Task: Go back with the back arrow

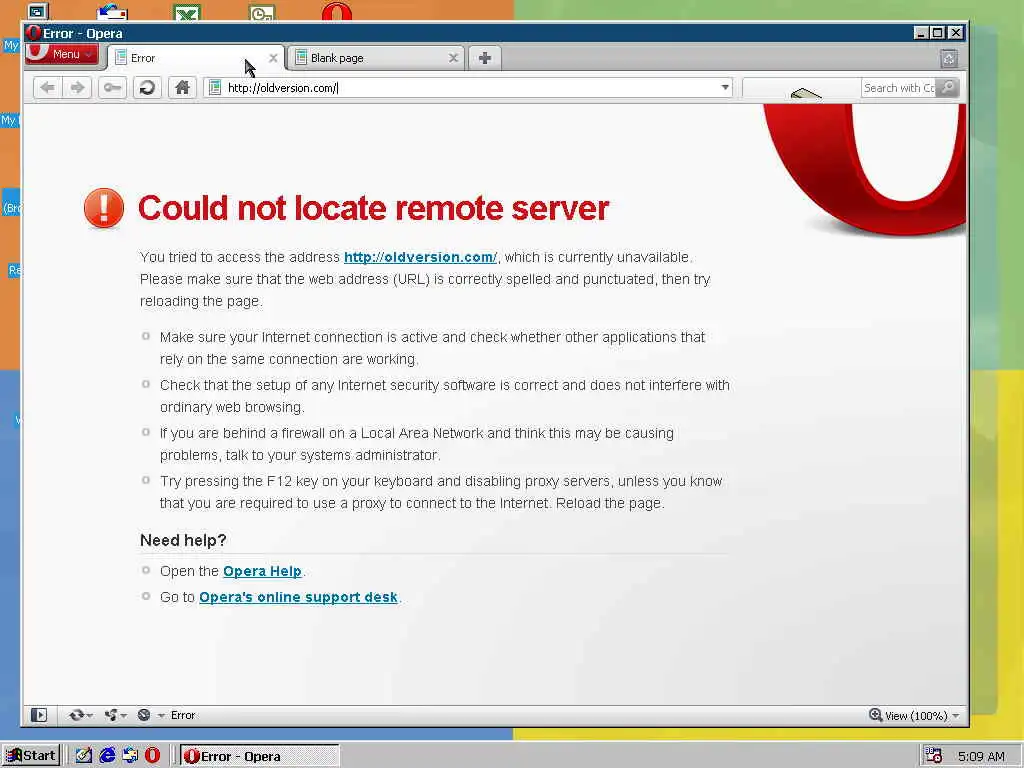Action: click(x=48, y=88)
